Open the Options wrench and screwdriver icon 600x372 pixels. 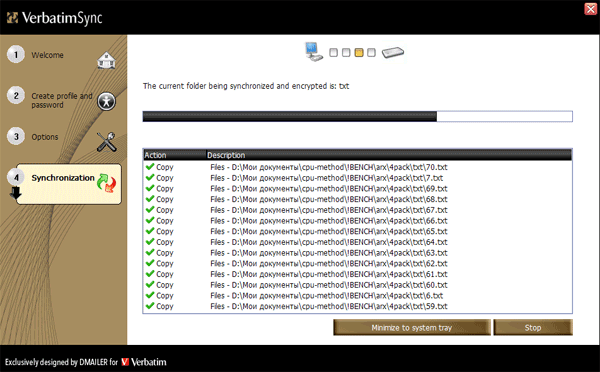pyautogui.click(x=106, y=142)
